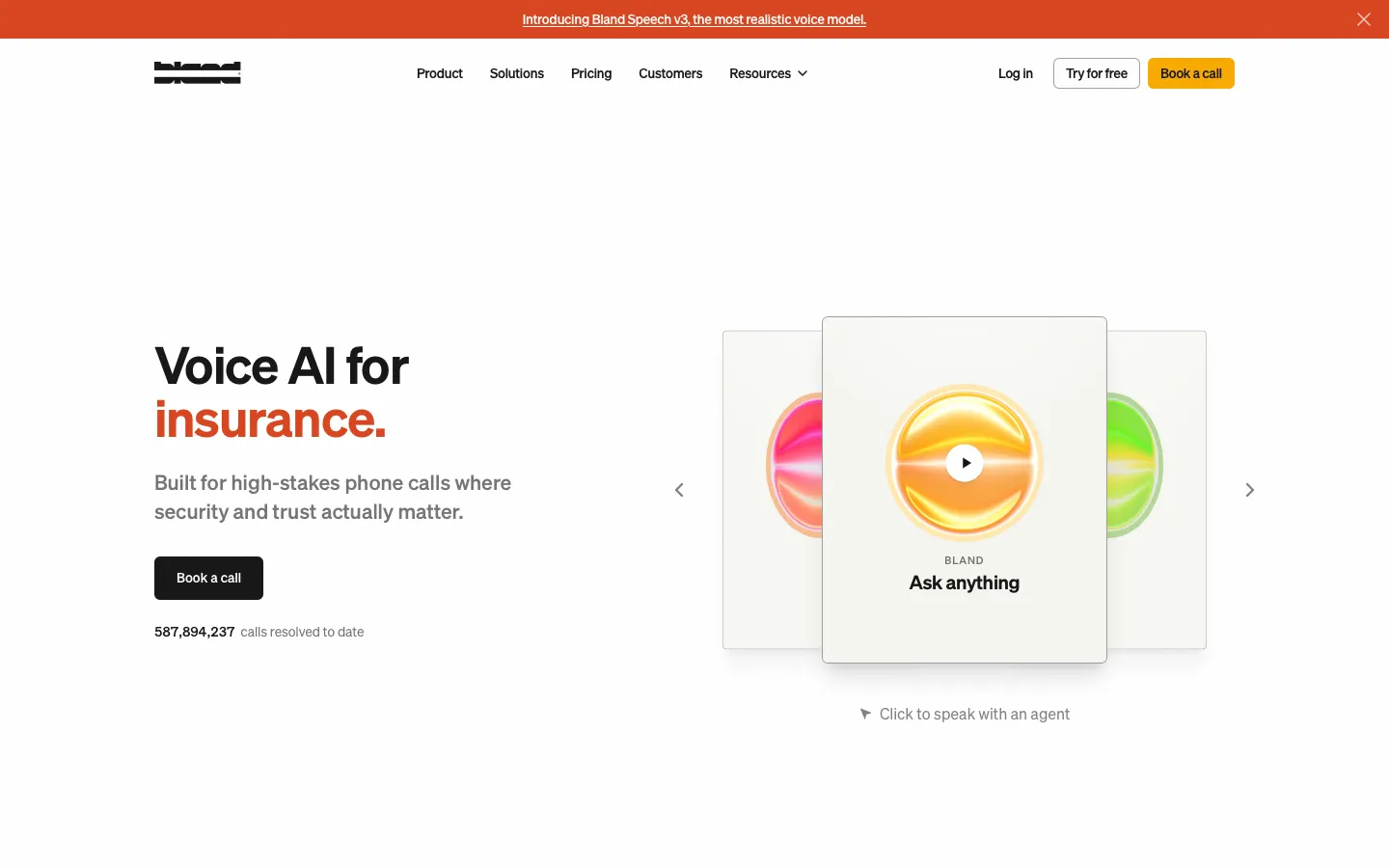Dismiss the announcement banner with the X

point(1364,19)
